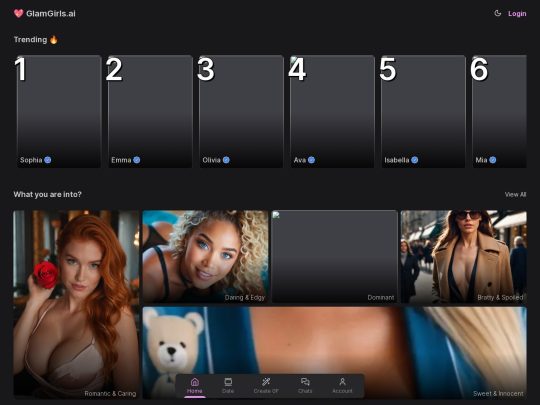The image size is (540, 405).
Task: Click the Login link
Action: tap(517, 14)
